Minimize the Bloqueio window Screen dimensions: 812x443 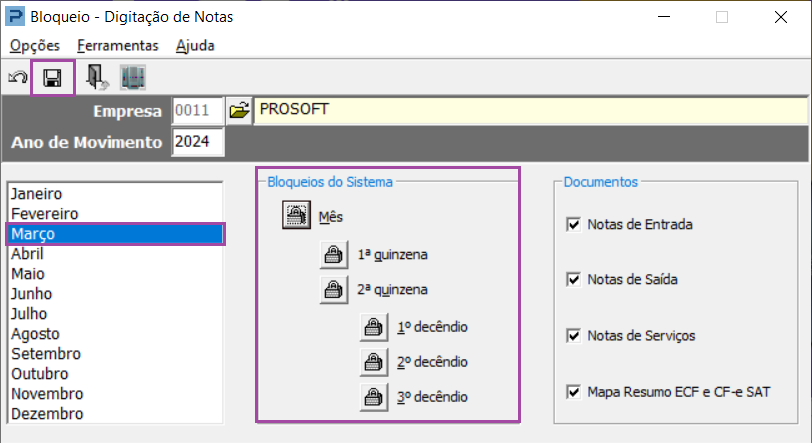[x=664, y=17]
